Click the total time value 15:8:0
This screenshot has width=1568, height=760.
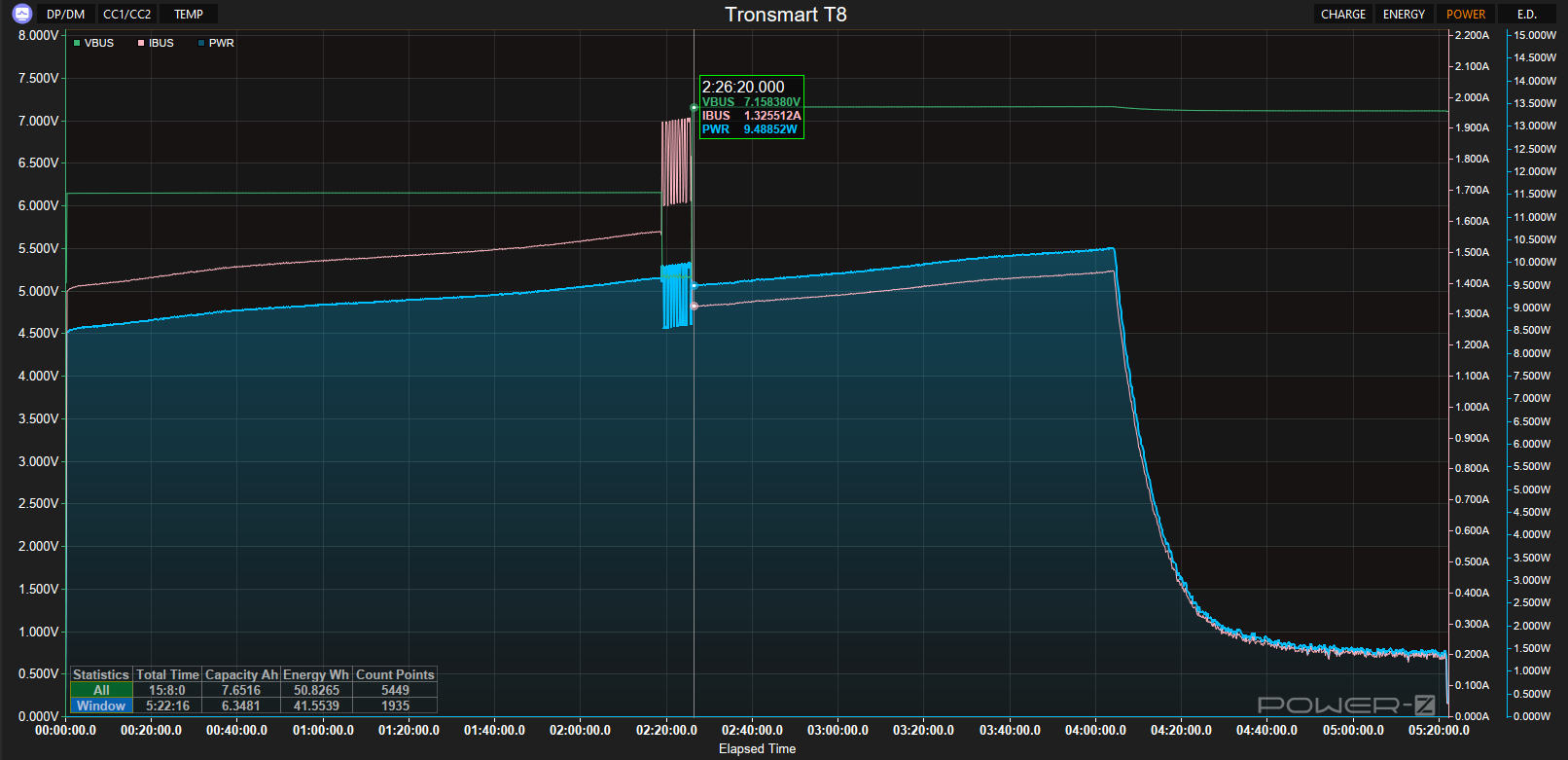167,690
